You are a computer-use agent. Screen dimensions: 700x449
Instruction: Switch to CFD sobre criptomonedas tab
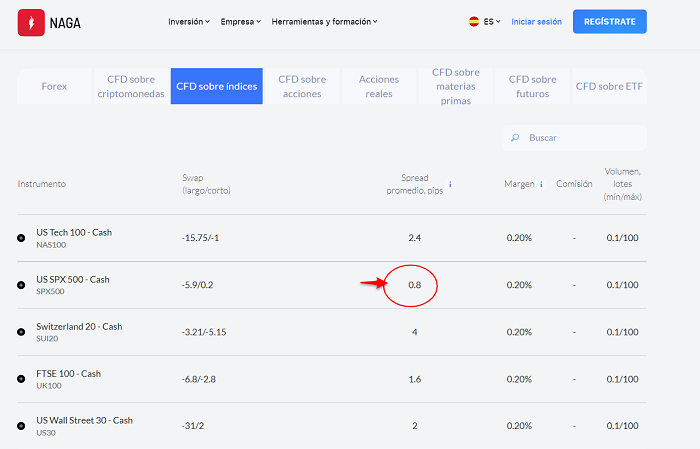131,86
